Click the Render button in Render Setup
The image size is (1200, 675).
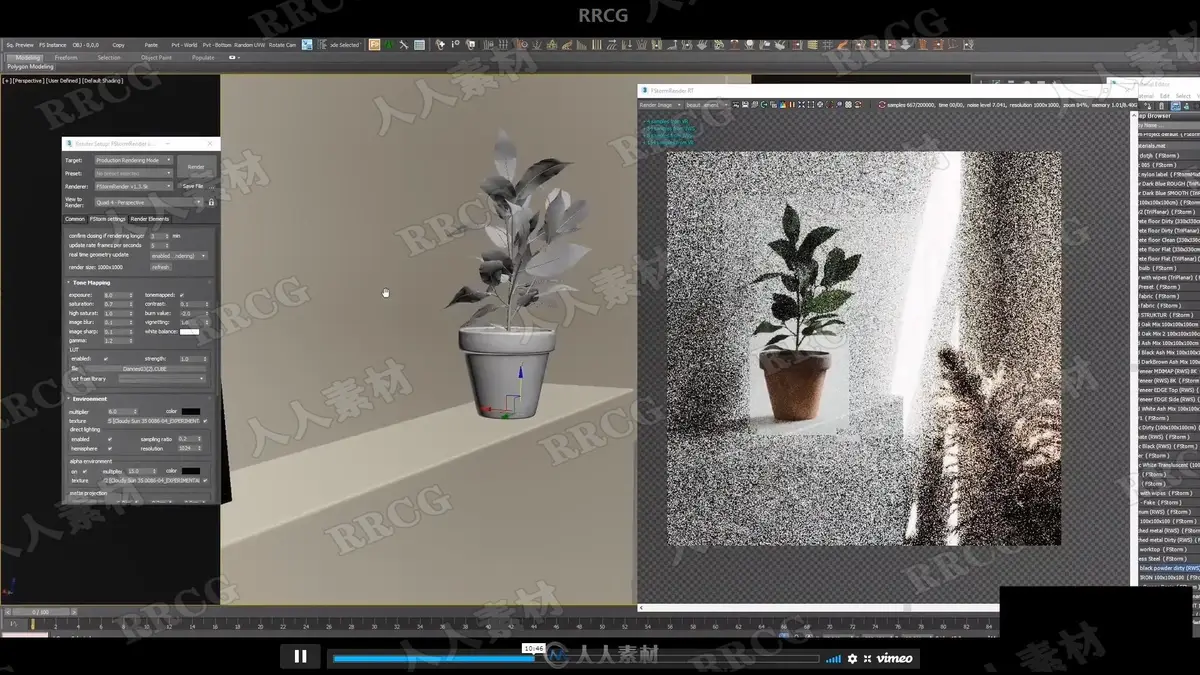click(x=196, y=167)
